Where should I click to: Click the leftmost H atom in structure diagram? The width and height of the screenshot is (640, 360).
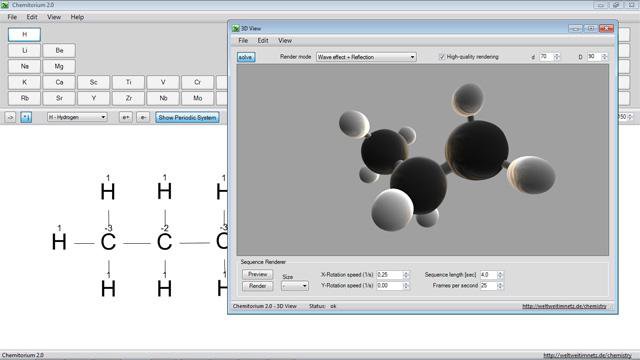pyautogui.click(x=59, y=242)
